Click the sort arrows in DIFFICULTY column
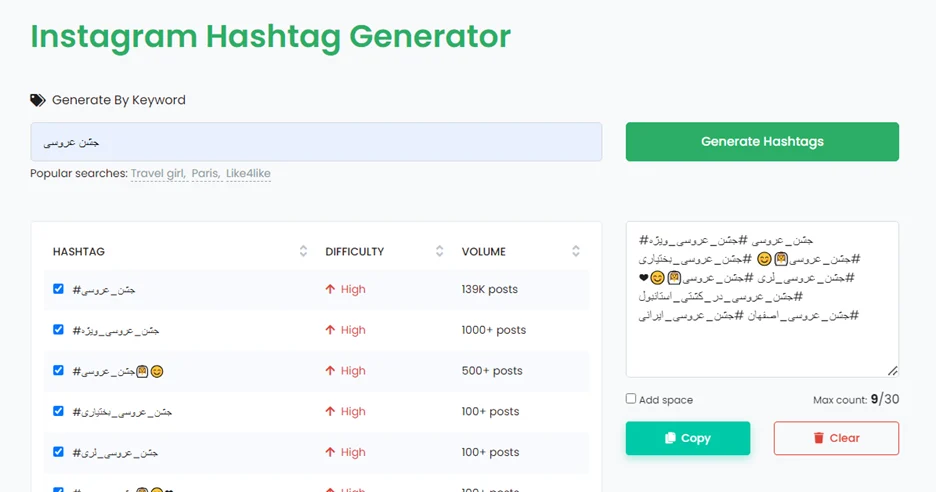The image size is (936, 492). [x=439, y=251]
